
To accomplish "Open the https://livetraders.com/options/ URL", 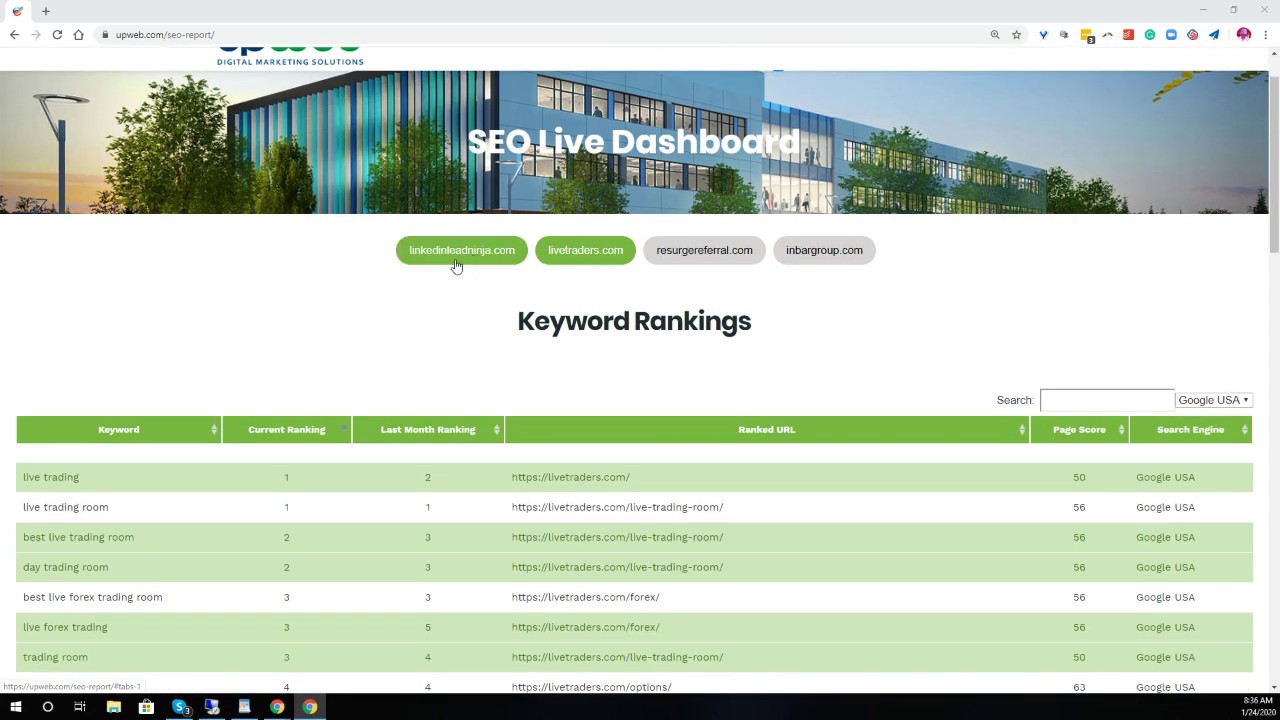I will tap(591, 687).
